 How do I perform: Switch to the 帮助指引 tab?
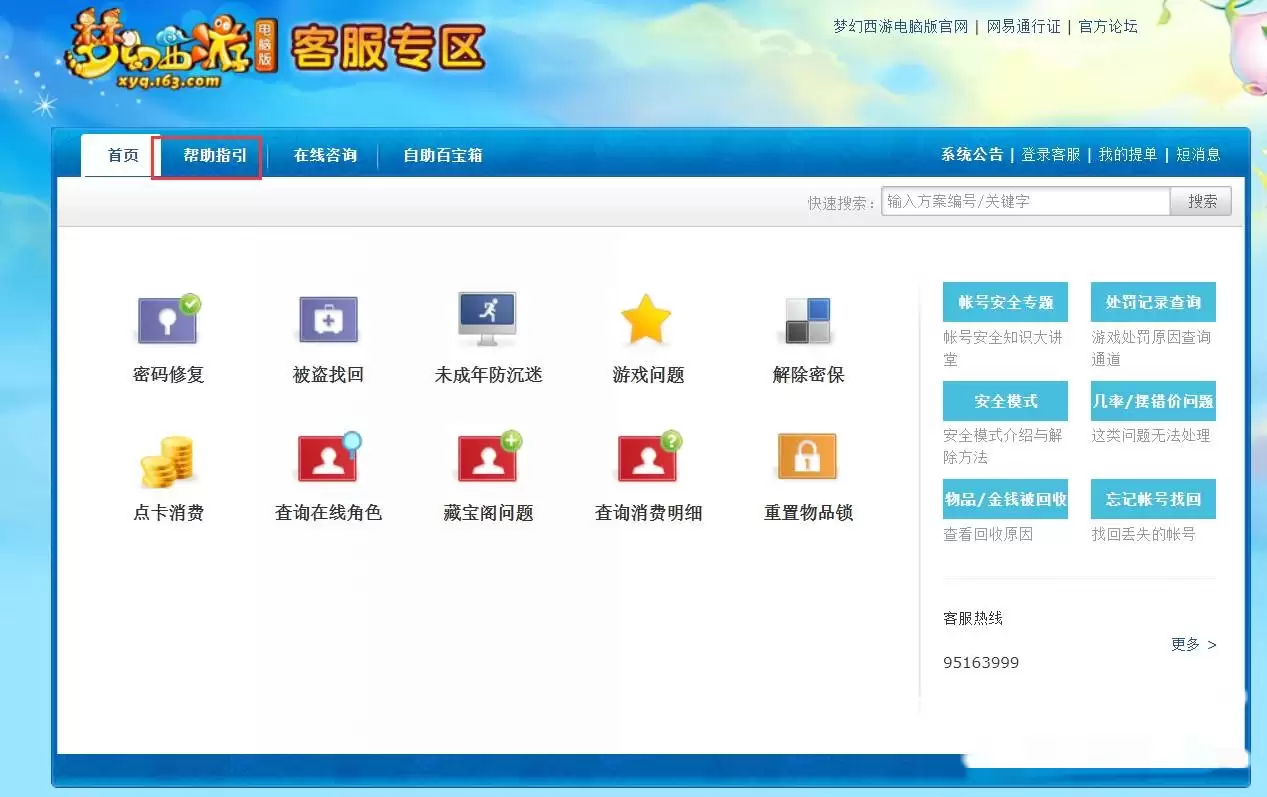207,155
